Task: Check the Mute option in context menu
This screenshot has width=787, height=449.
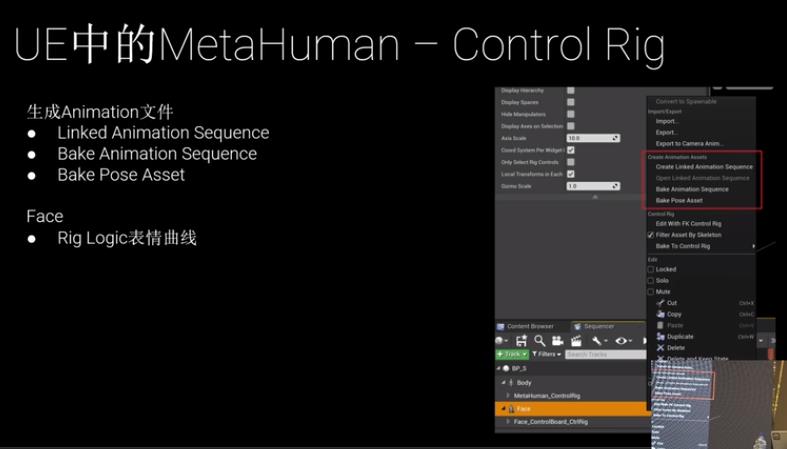Action: 651,291
